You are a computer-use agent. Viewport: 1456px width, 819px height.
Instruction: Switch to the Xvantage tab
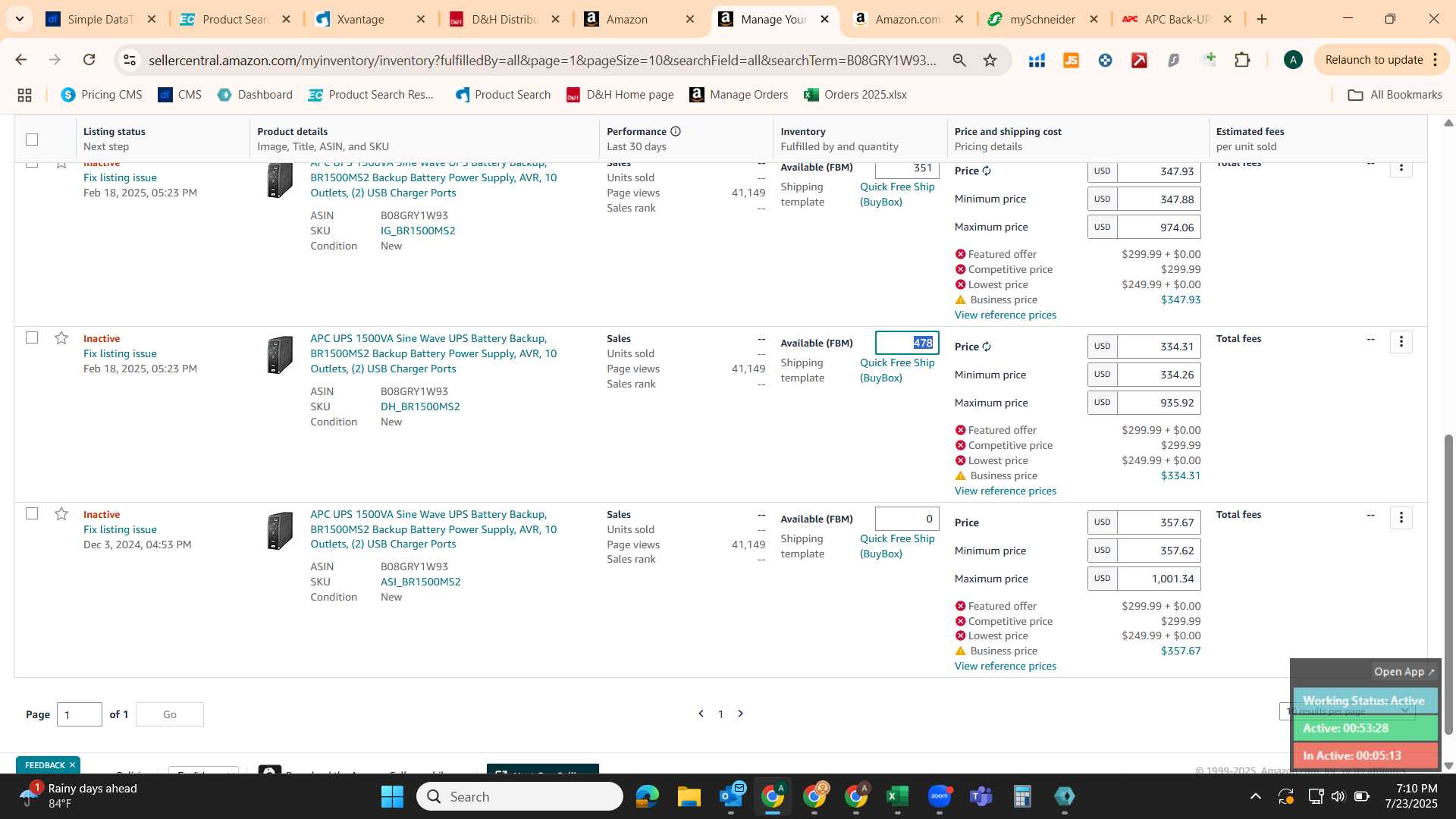point(370,19)
